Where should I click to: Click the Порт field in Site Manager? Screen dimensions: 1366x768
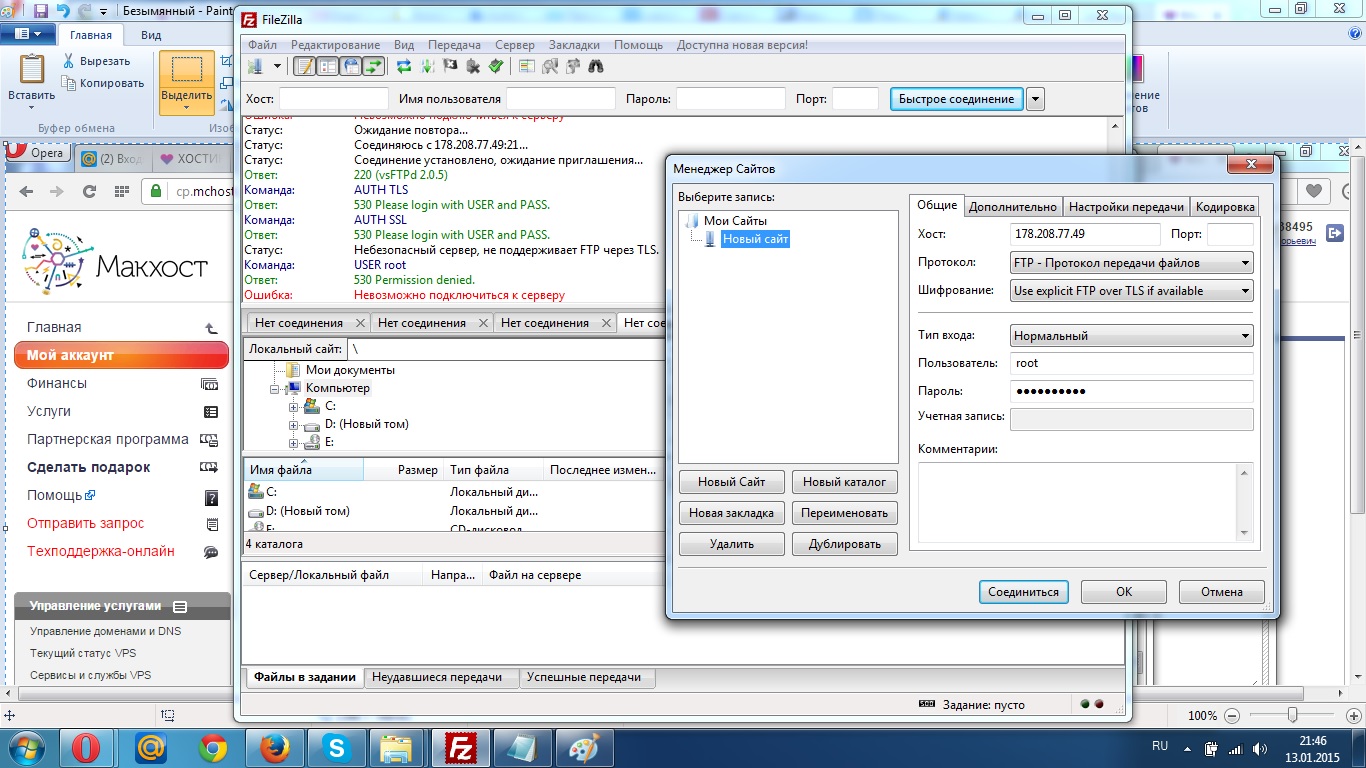(1230, 234)
